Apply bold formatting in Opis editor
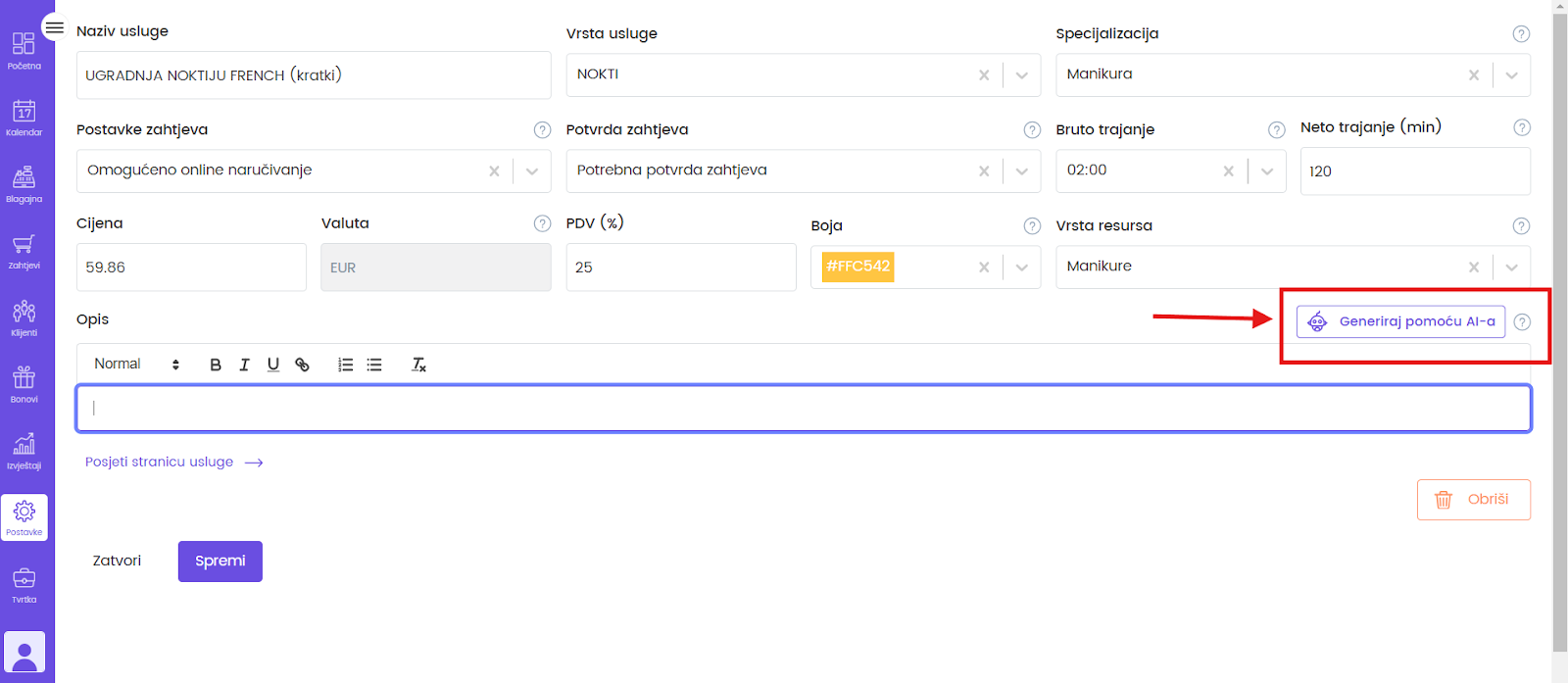This screenshot has height=683, width=1568. [x=216, y=365]
